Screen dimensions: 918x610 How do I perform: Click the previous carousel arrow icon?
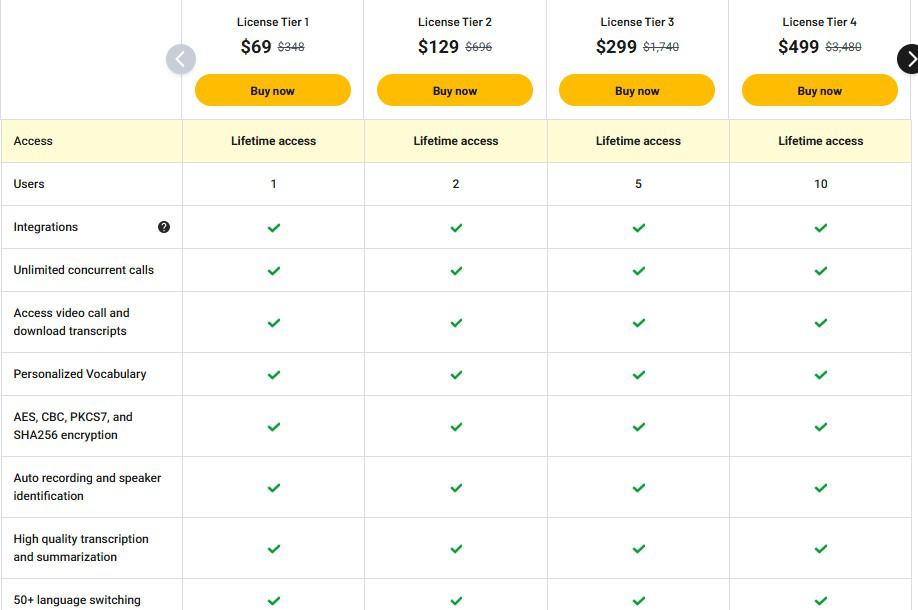tap(181, 59)
